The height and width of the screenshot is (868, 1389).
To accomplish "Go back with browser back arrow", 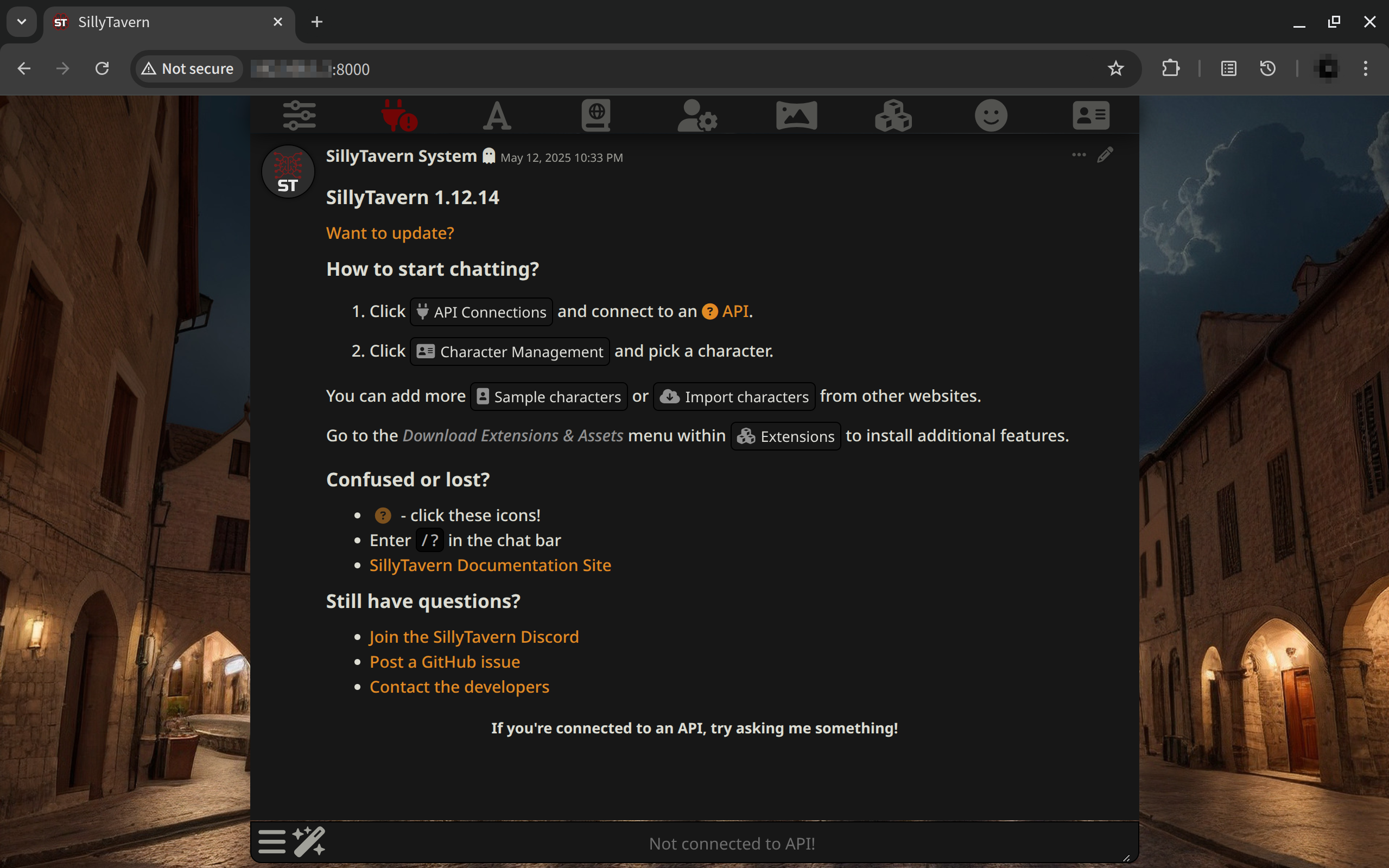I will point(24,69).
